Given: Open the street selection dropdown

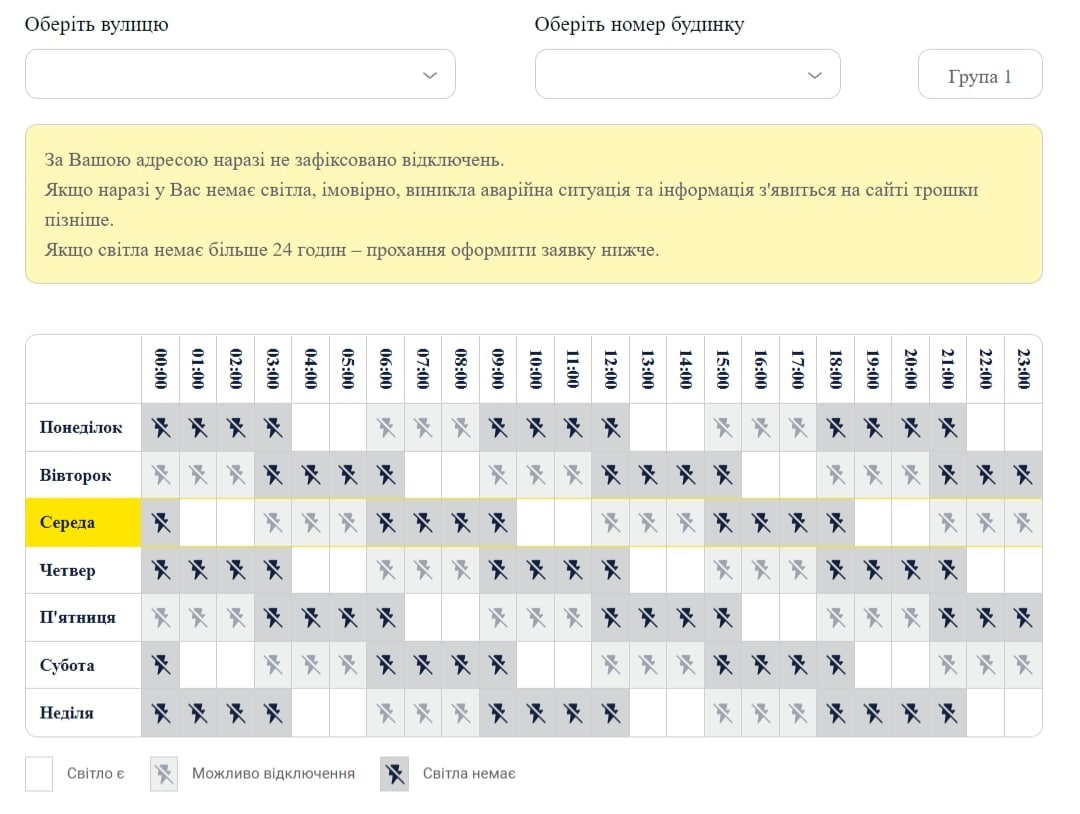Looking at the screenshot, I should (240, 75).
